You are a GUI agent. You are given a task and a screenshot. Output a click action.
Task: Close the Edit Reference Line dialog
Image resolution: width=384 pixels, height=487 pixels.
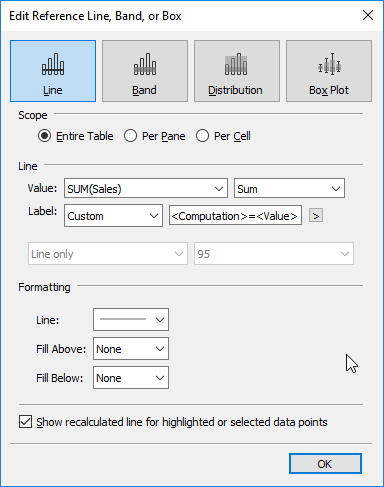[368, 15]
